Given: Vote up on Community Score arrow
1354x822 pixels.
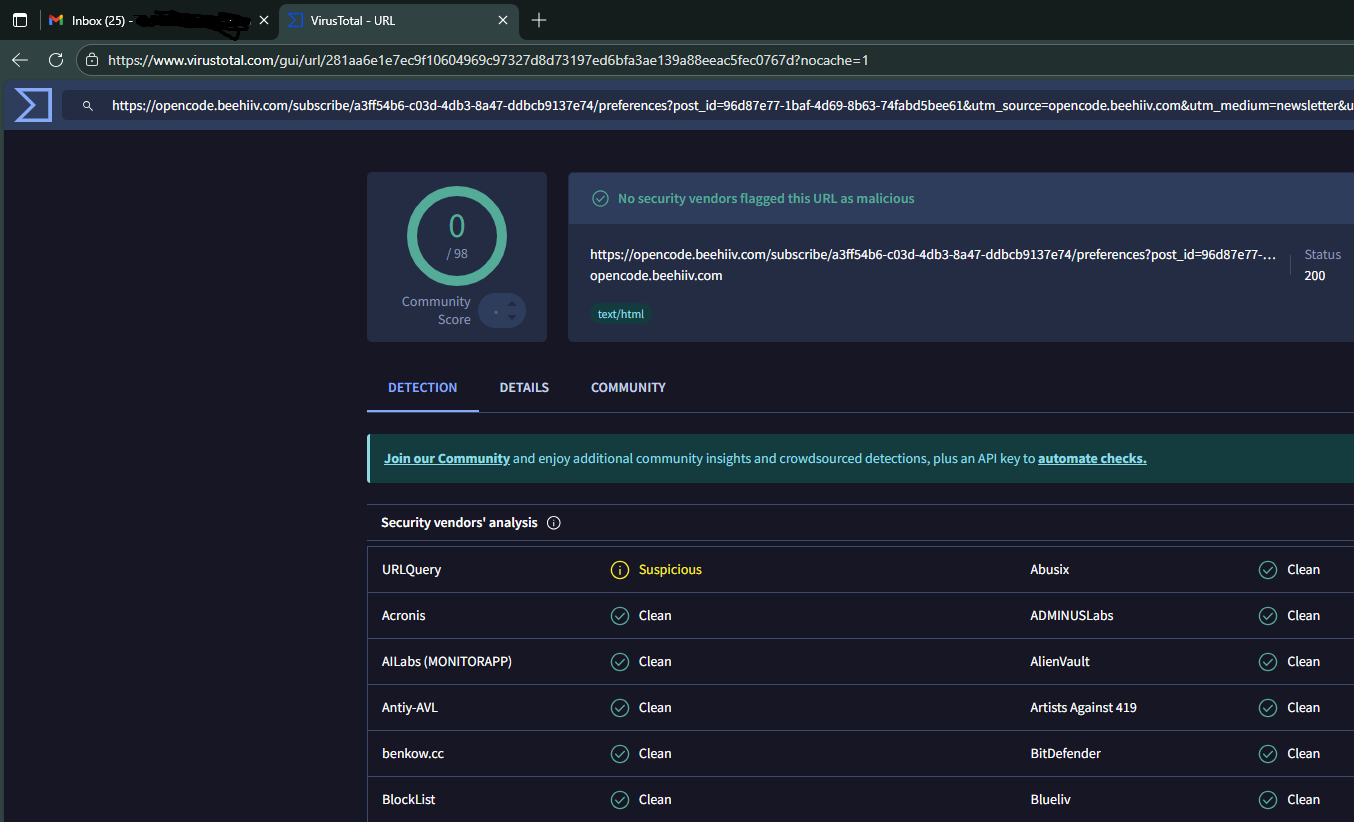Looking at the screenshot, I should (x=512, y=304).
